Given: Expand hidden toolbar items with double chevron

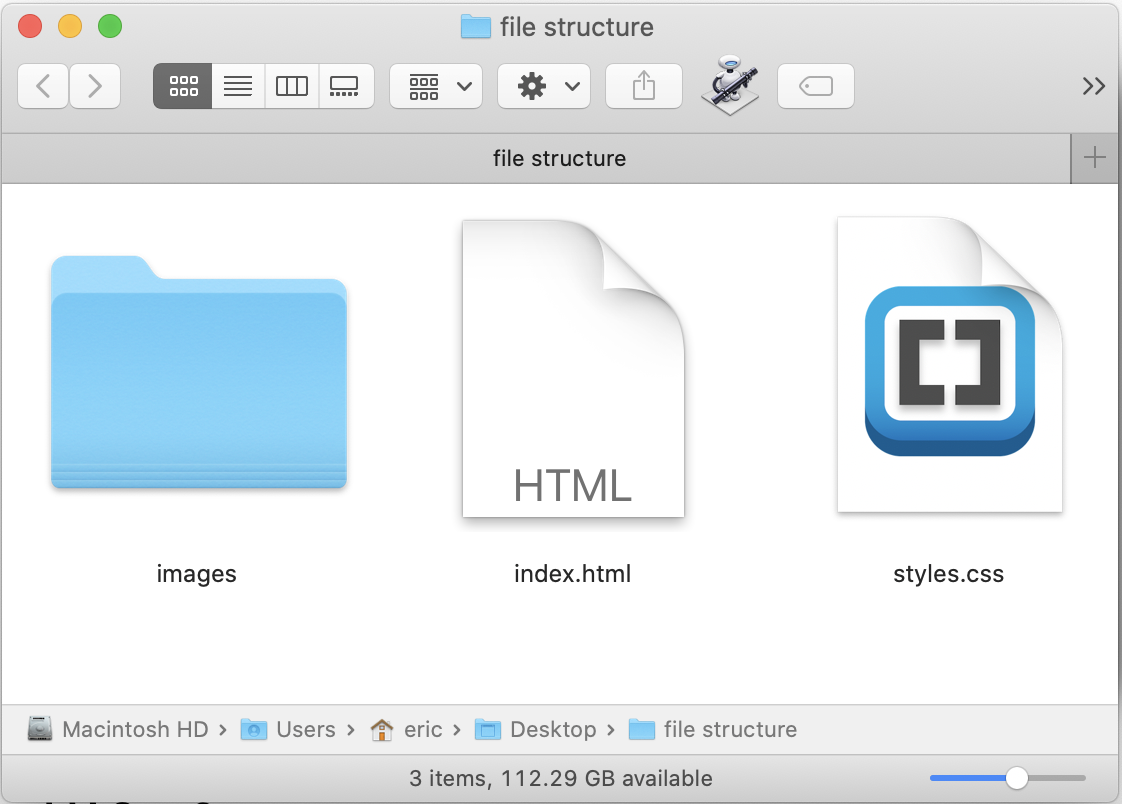Looking at the screenshot, I should click(x=1093, y=87).
